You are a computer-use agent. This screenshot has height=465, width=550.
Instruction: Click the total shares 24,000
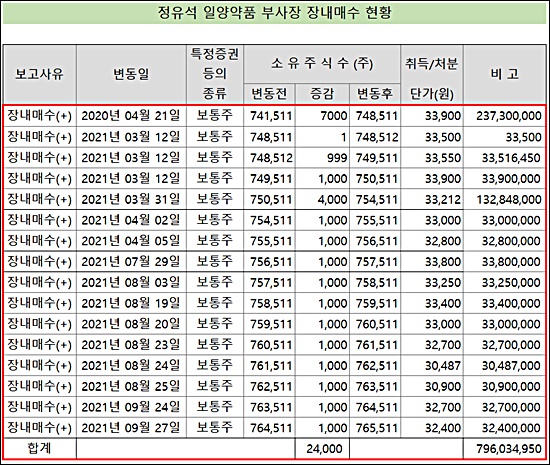[324, 449]
